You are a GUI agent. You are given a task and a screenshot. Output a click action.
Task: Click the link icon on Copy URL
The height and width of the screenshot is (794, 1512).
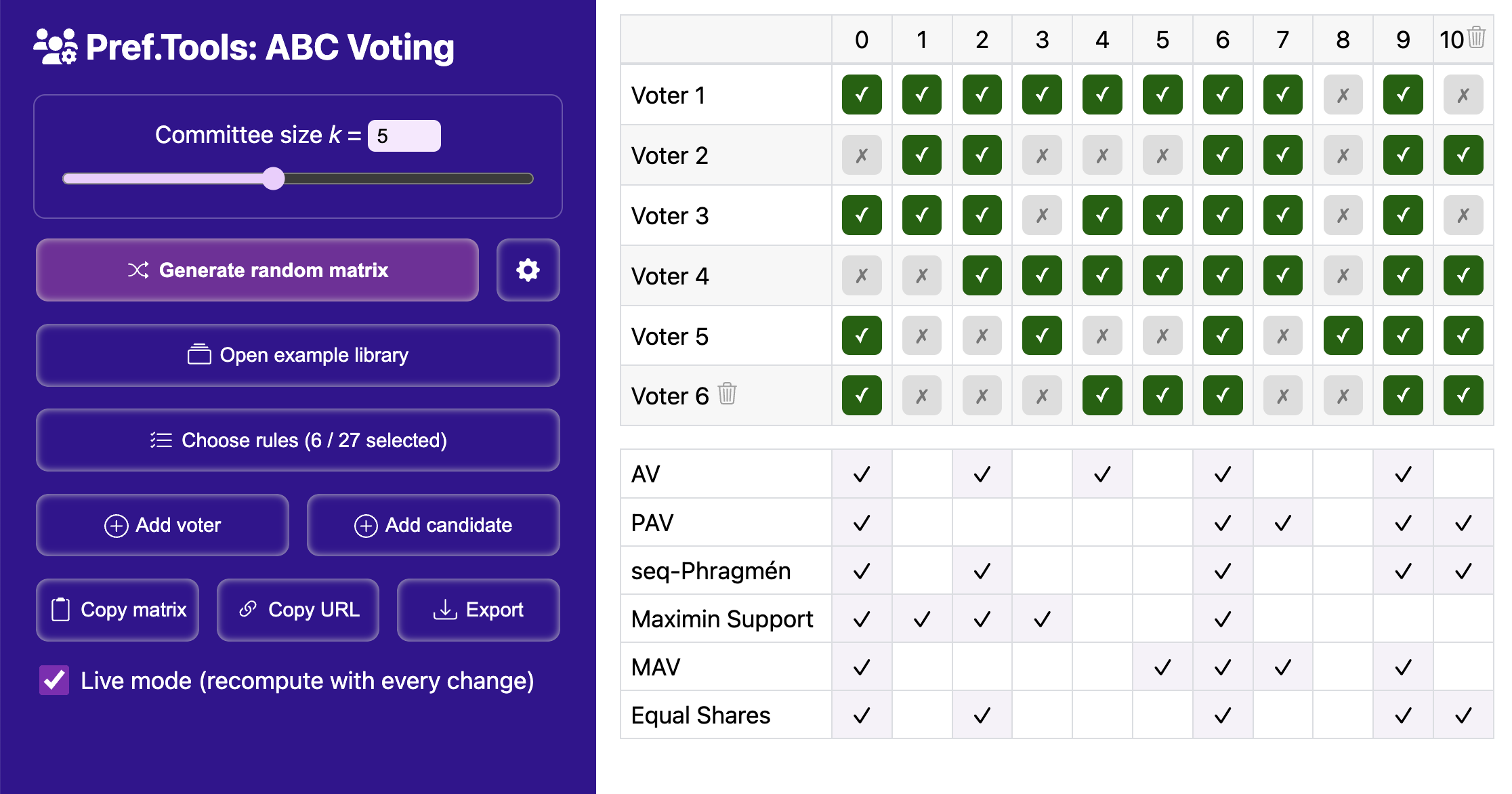coord(249,610)
